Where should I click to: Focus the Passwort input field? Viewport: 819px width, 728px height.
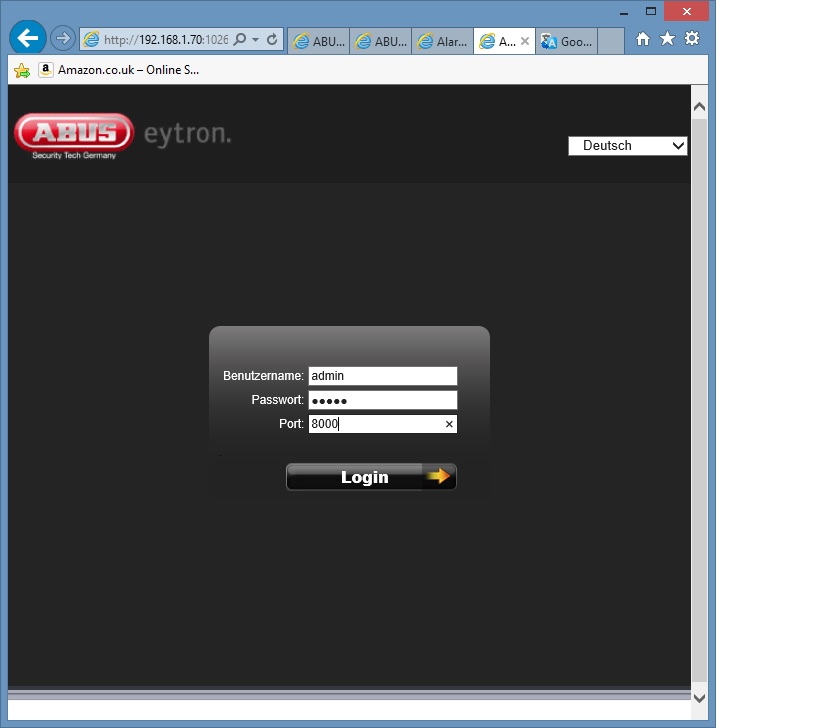pos(382,400)
